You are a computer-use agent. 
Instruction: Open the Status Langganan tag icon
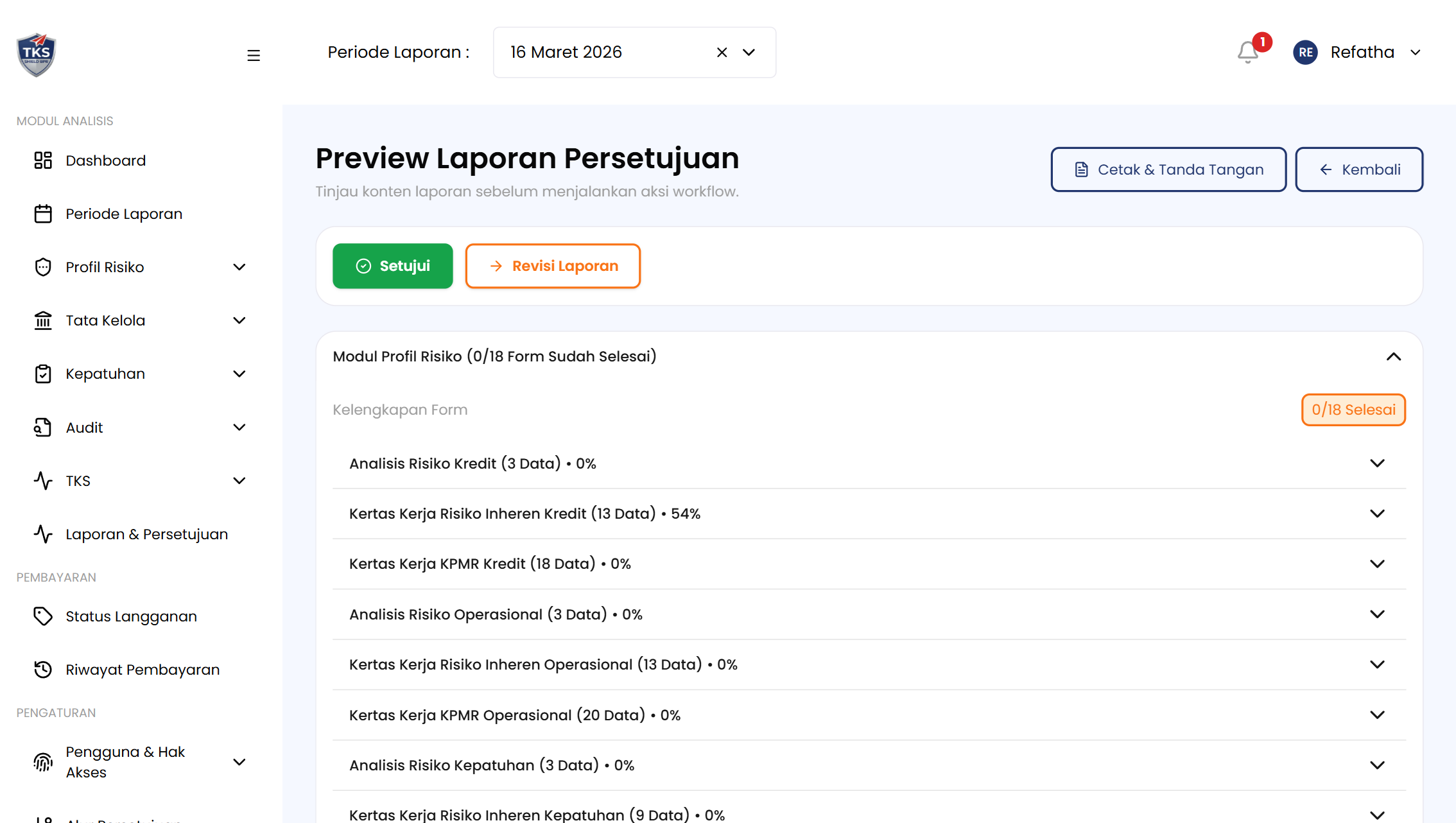[x=43, y=616]
